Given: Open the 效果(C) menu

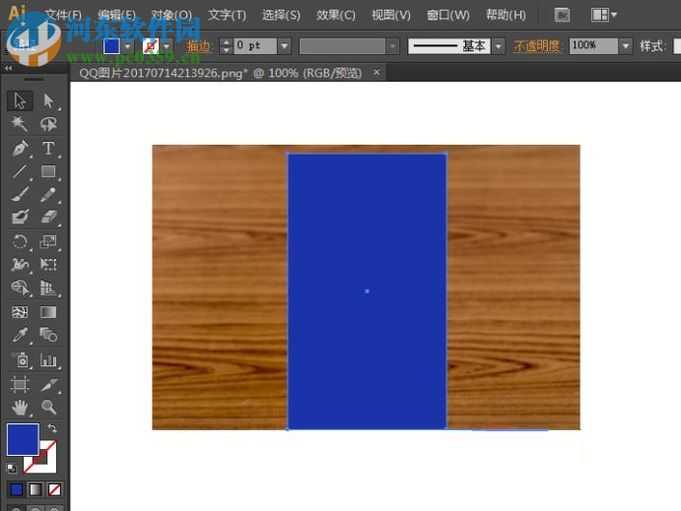Looking at the screenshot, I should [336, 16].
